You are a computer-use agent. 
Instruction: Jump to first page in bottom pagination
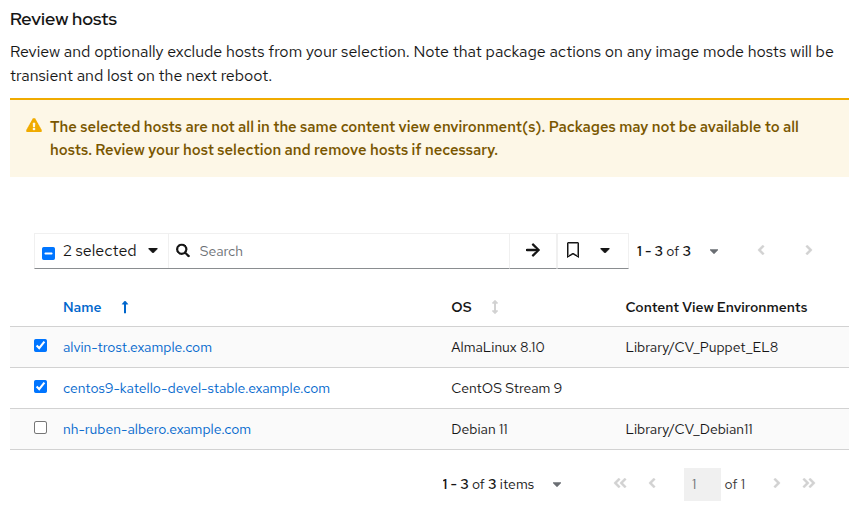(620, 483)
